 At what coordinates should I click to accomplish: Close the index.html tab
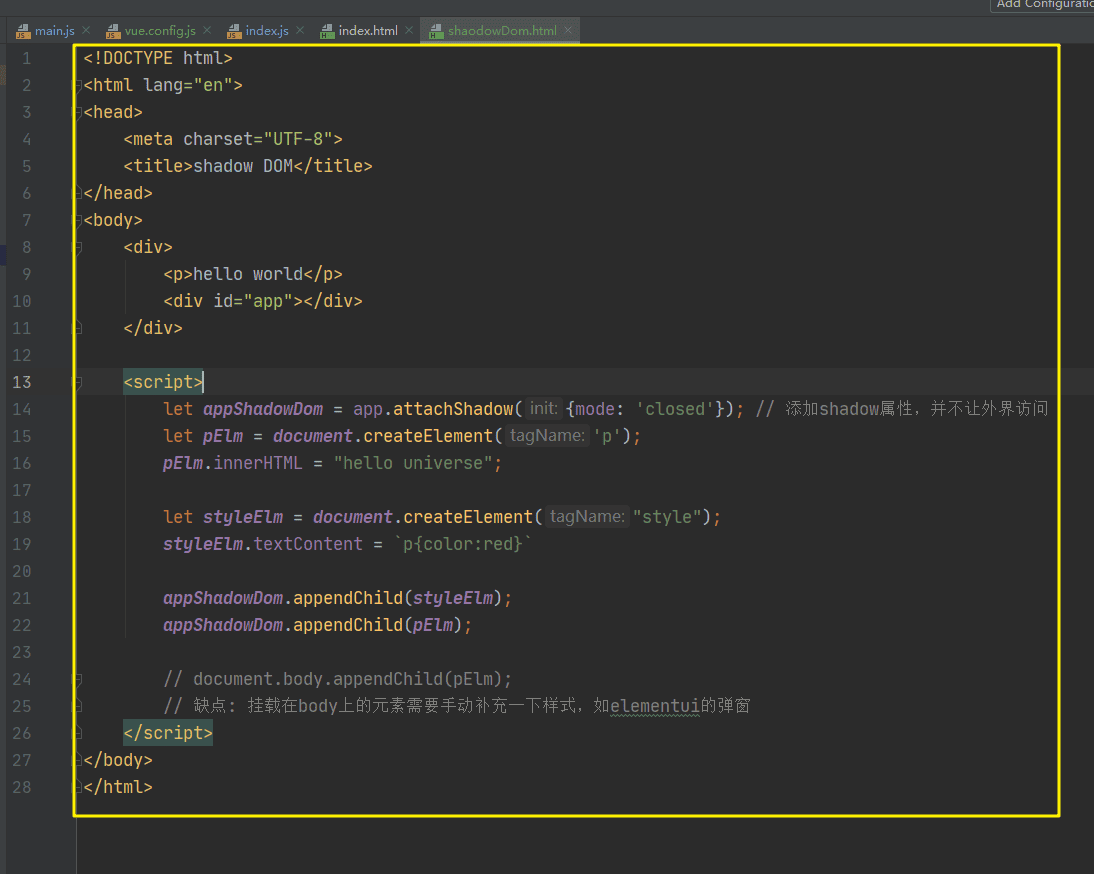[x=409, y=31]
